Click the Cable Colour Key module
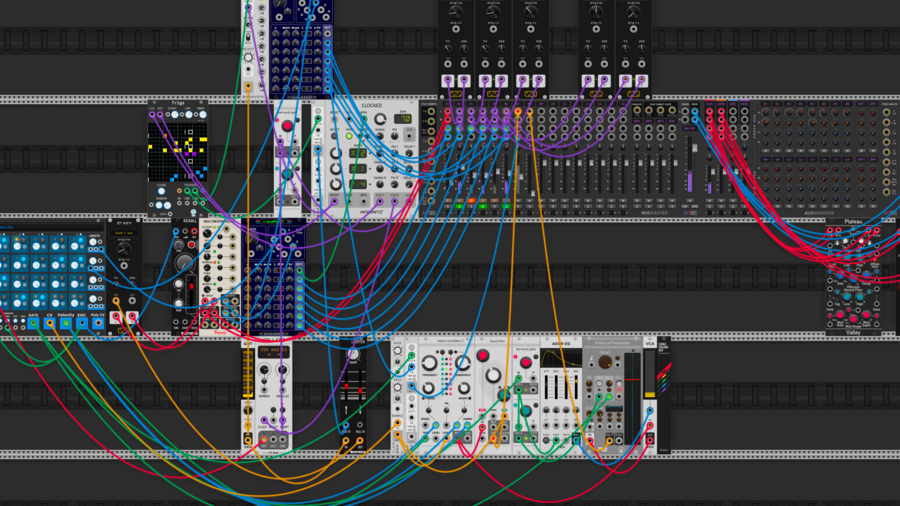900x506 pixels. click(664, 395)
